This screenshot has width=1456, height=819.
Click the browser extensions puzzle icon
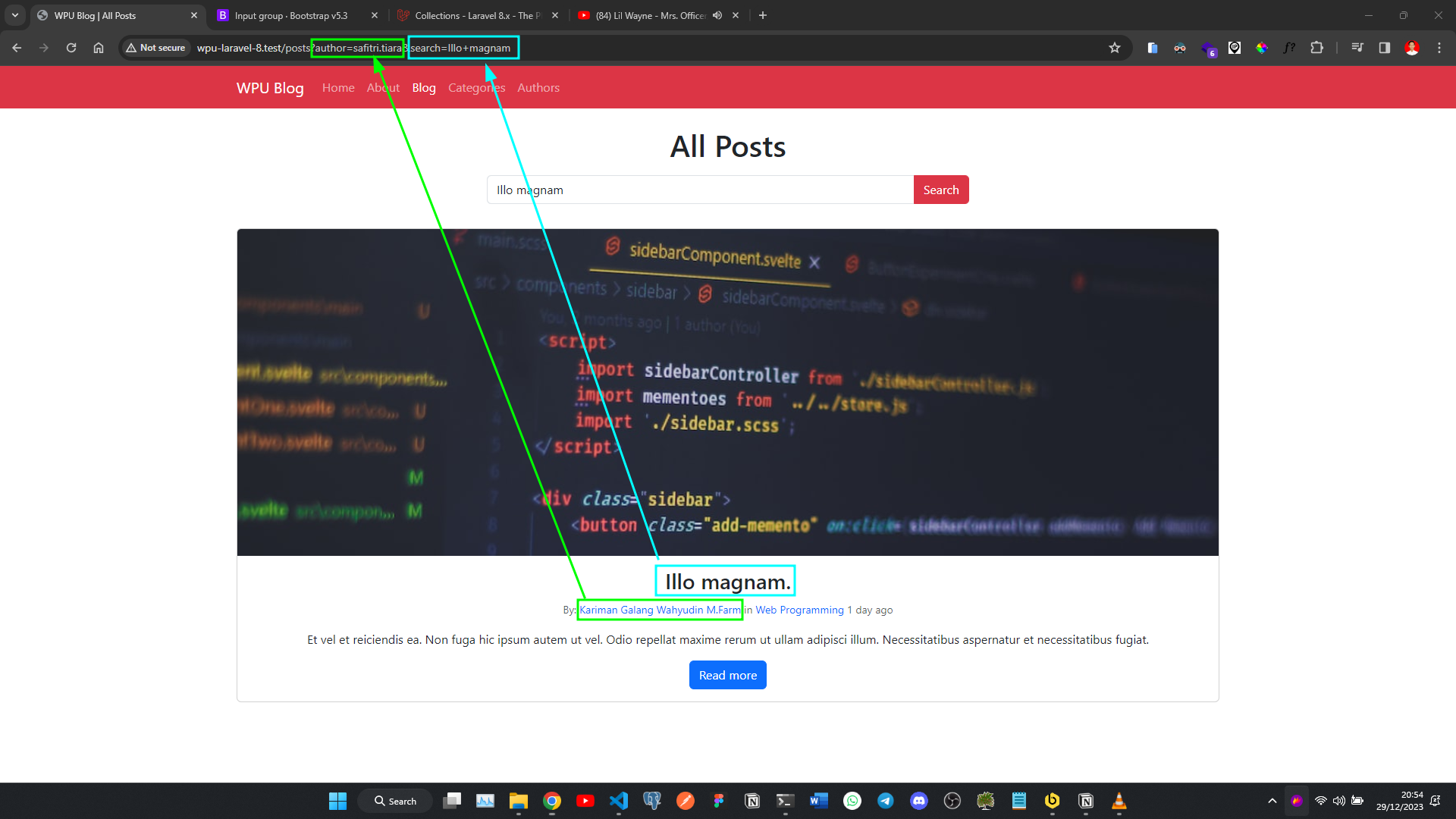point(1318,47)
